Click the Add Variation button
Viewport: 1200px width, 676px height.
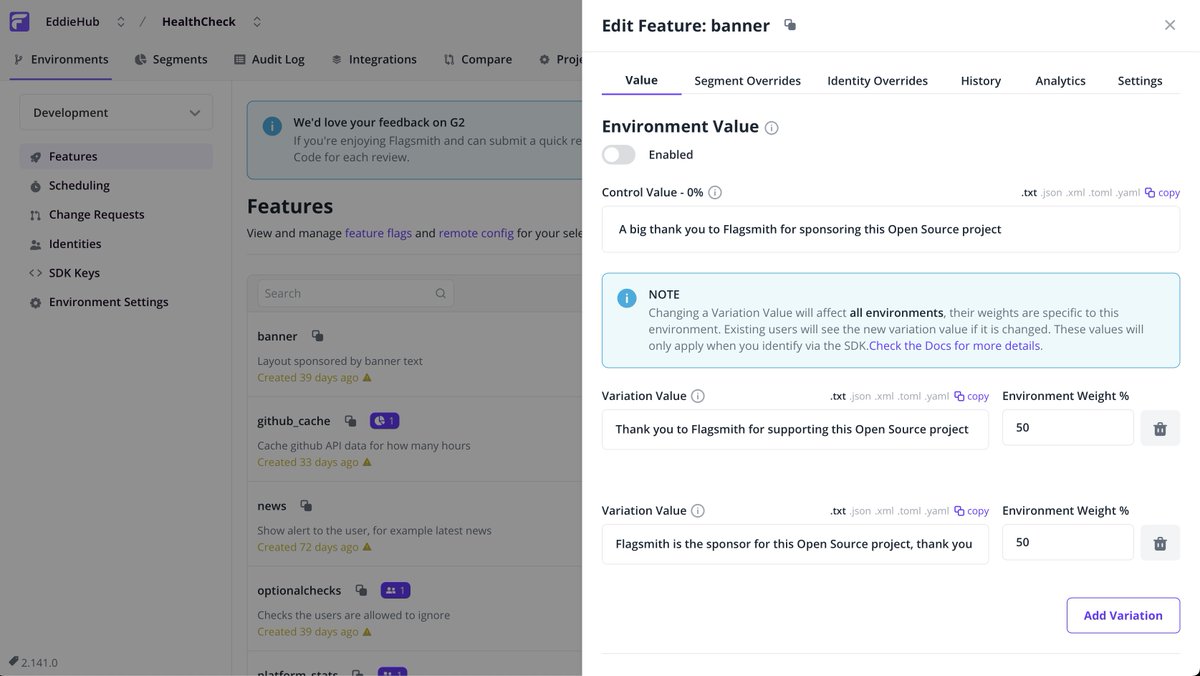[1123, 615]
